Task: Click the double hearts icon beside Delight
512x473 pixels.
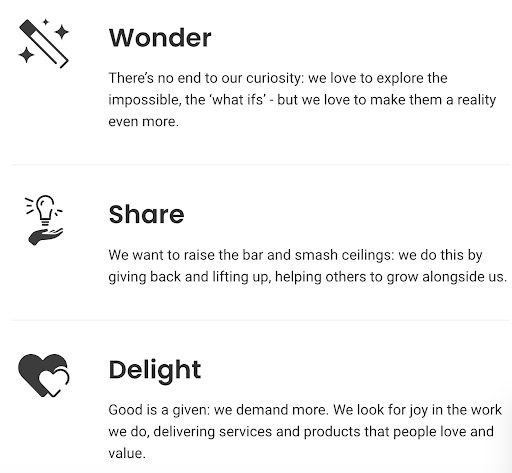Action: [x=44, y=375]
